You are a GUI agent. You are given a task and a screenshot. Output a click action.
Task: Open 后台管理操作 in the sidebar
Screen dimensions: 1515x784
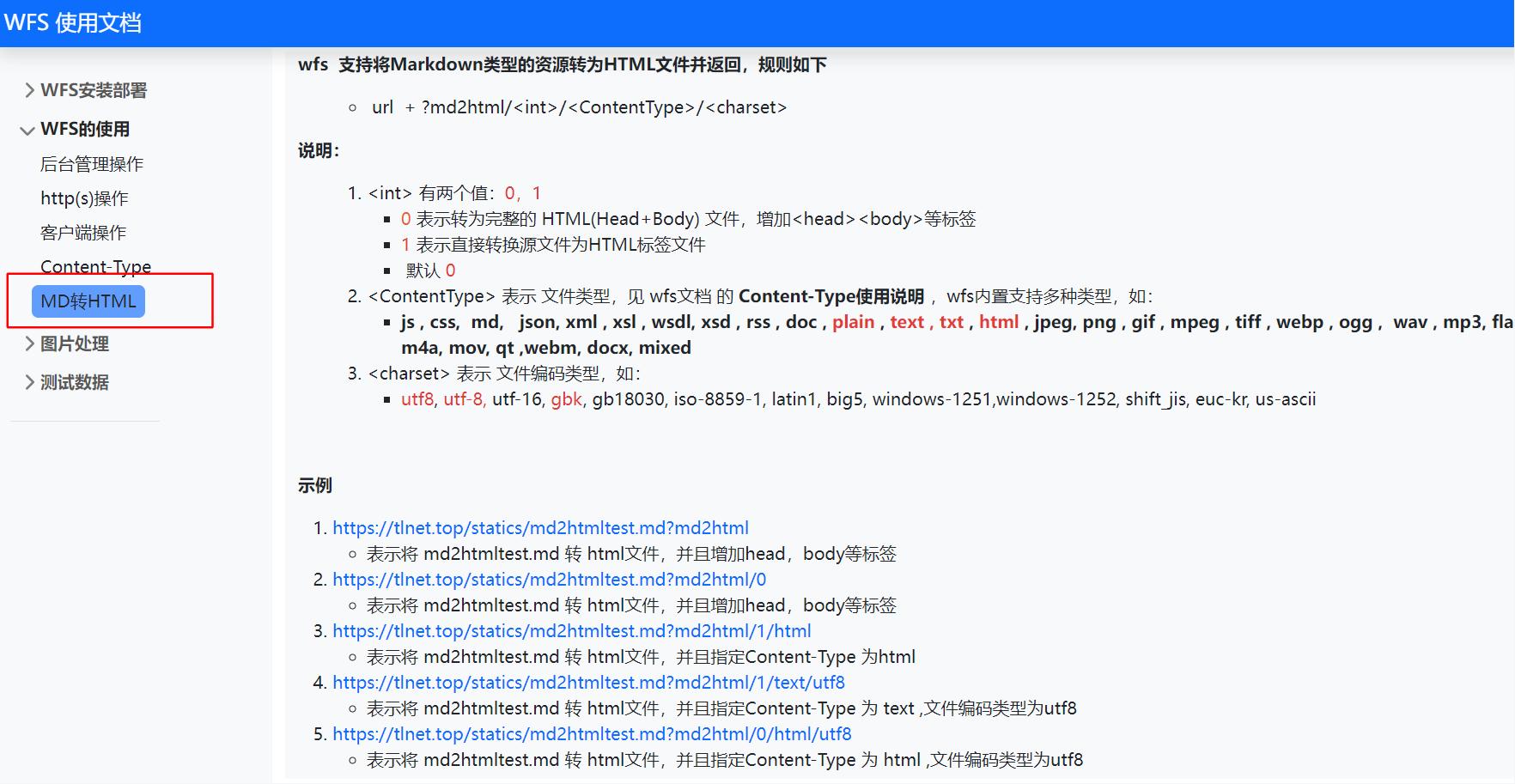tap(92, 164)
